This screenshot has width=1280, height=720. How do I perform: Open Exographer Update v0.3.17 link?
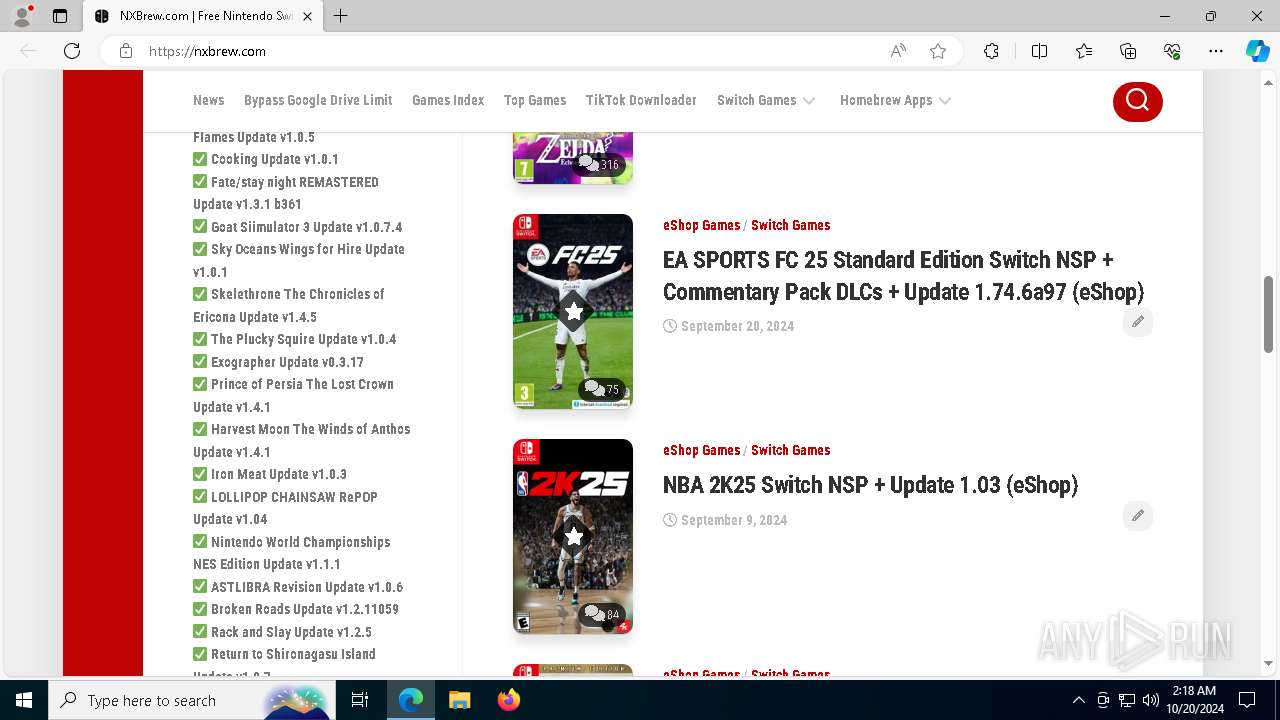[x=287, y=362]
